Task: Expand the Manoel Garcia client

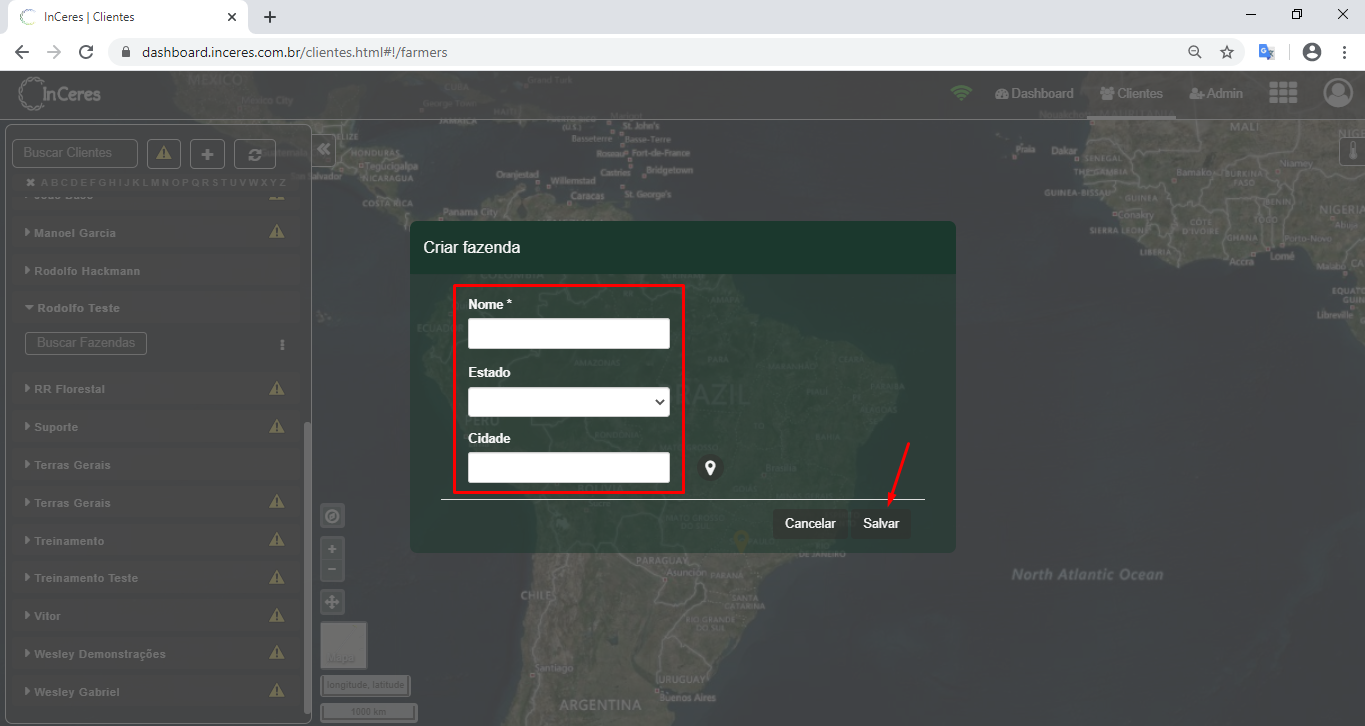Action: (x=28, y=232)
